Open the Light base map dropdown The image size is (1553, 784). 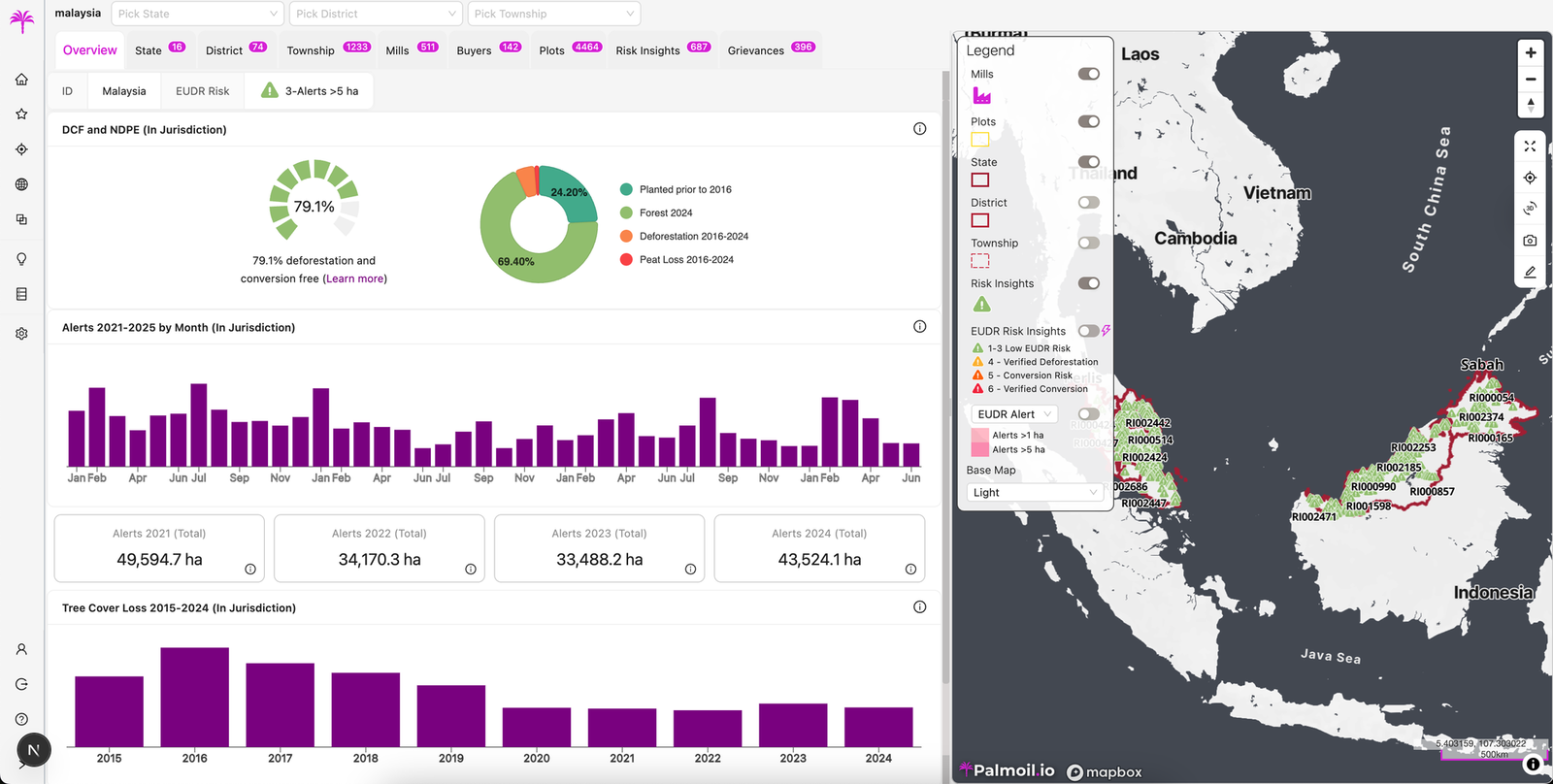(x=1036, y=493)
